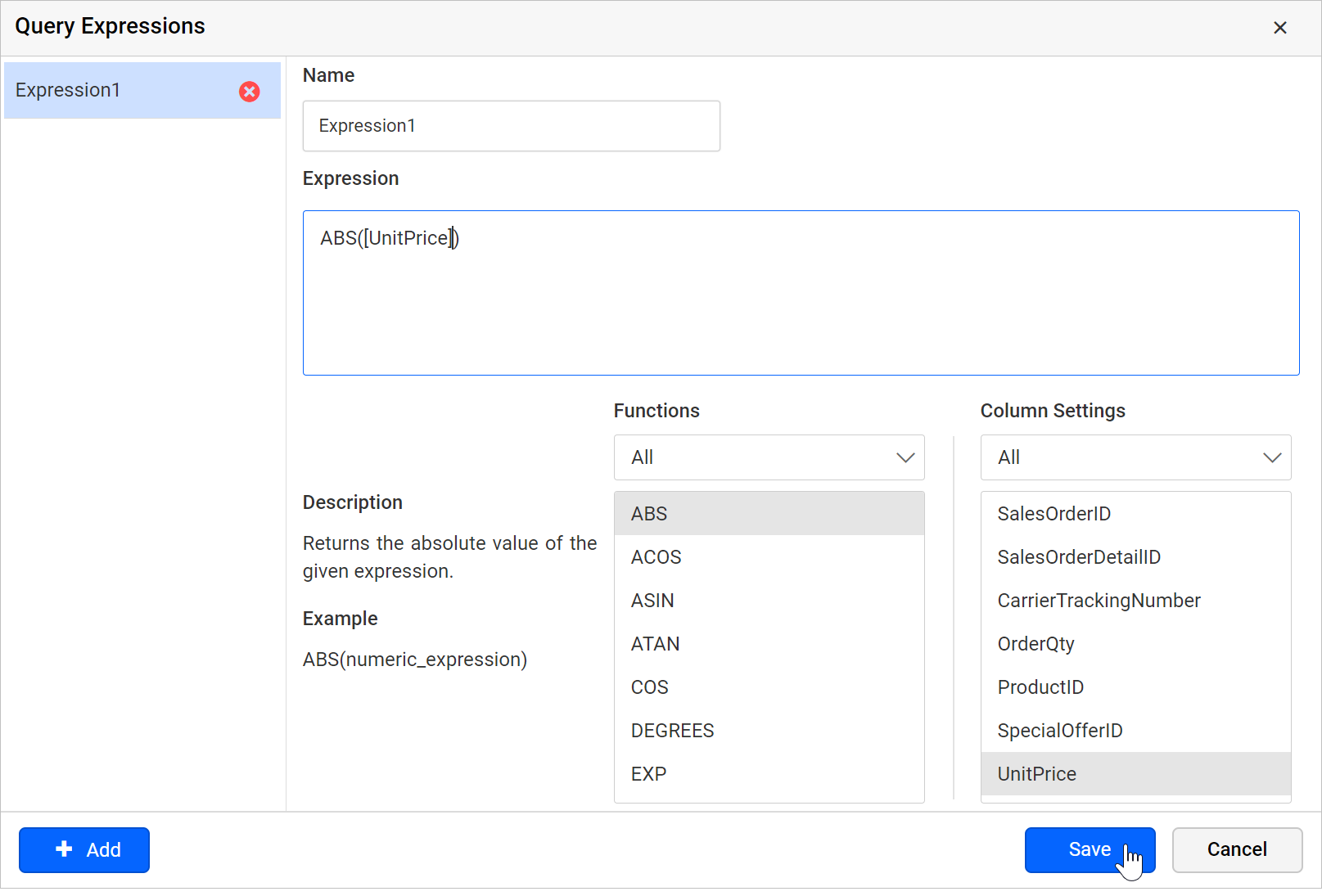Select the ASIN function
Viewport: 1322px width, 896px height.
[x=769, y=601]
